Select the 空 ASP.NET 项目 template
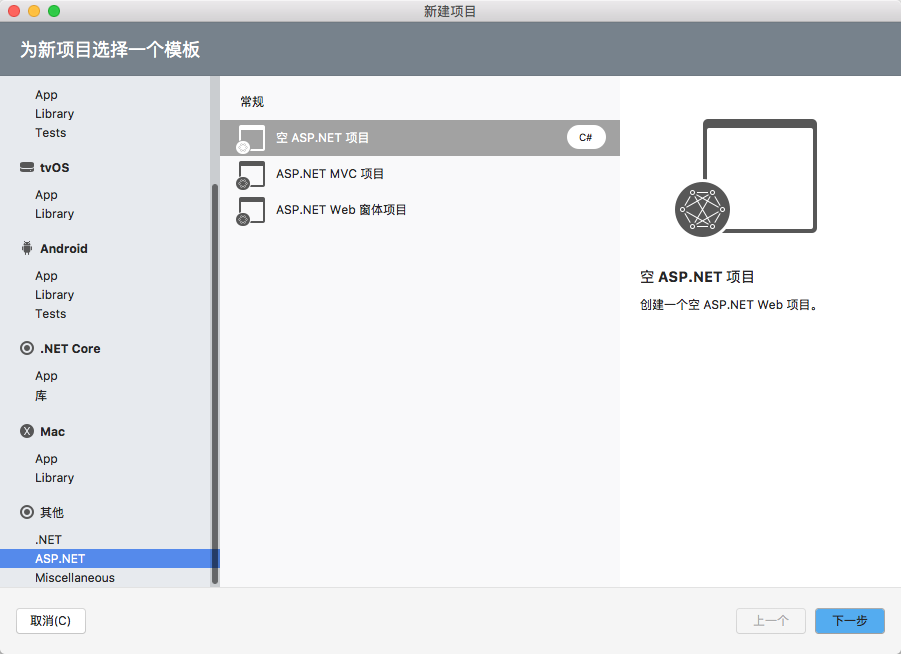 (x=420, y=138)
